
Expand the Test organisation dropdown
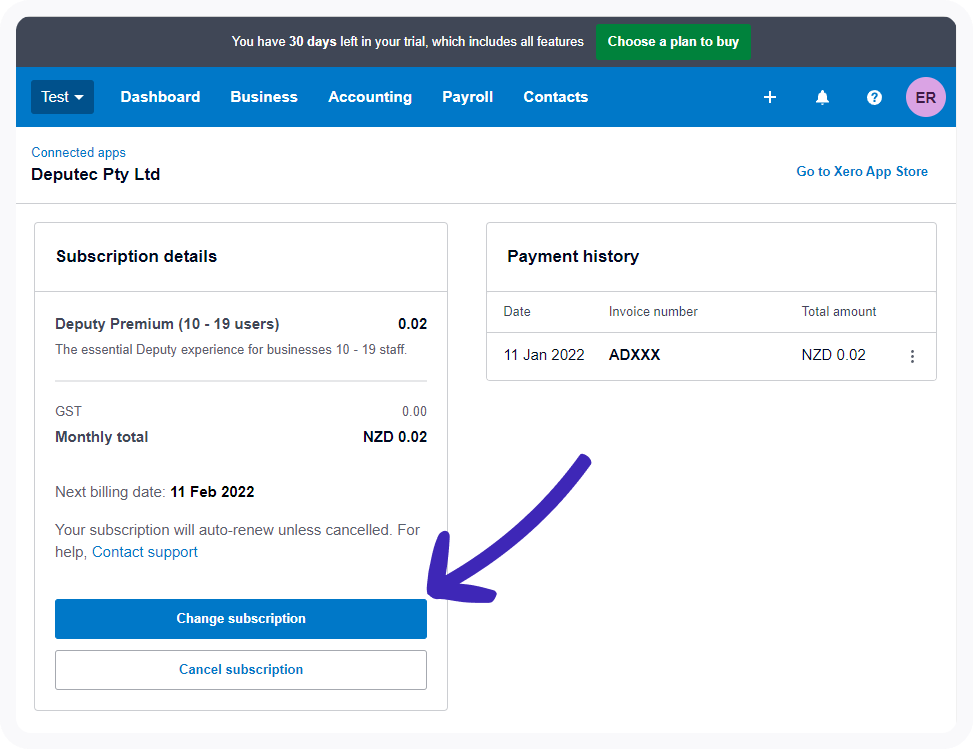[x=63, y=97]
